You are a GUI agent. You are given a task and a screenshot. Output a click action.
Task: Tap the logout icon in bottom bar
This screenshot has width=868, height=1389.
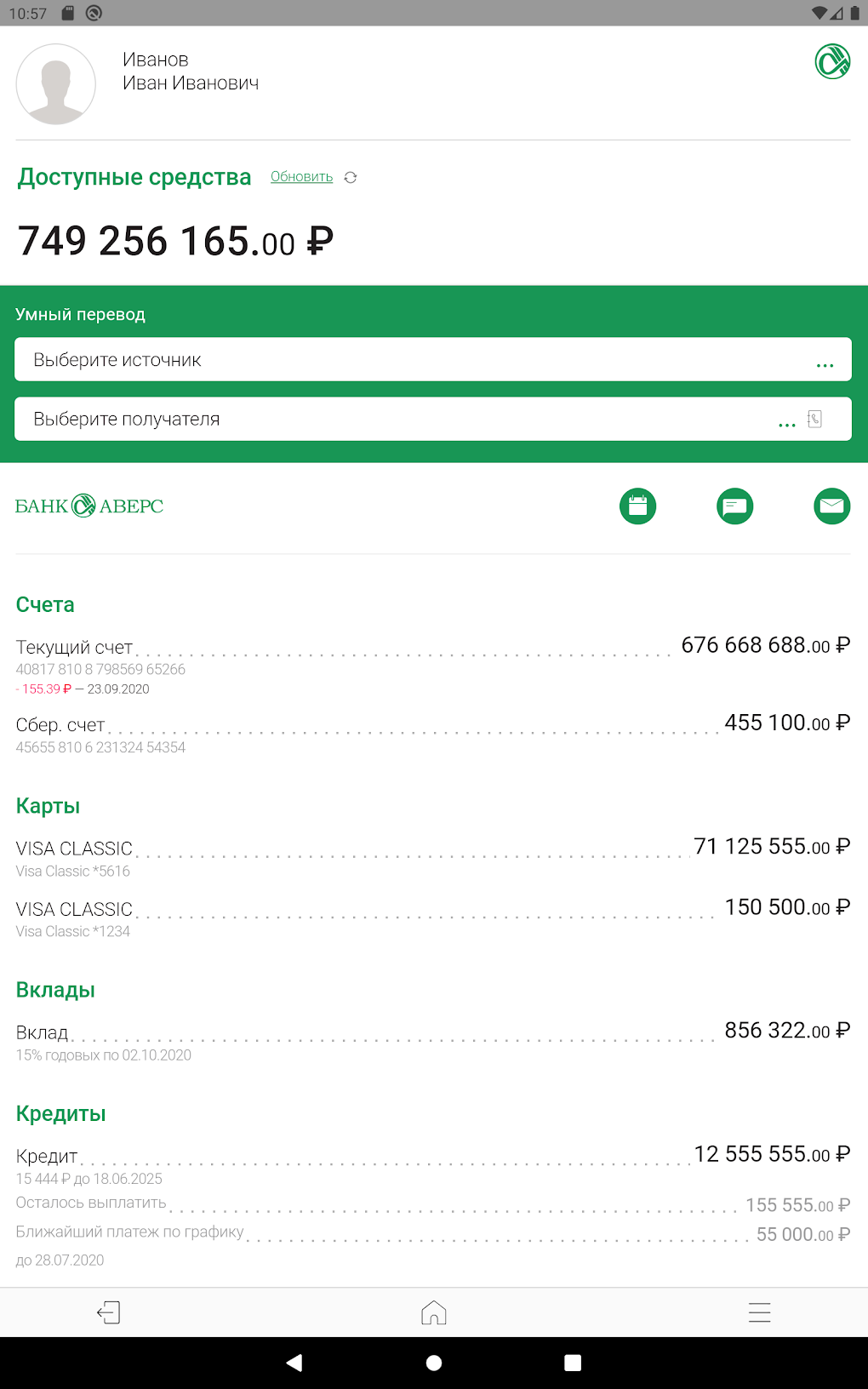pyautogui.click(x=109, y=1312)
